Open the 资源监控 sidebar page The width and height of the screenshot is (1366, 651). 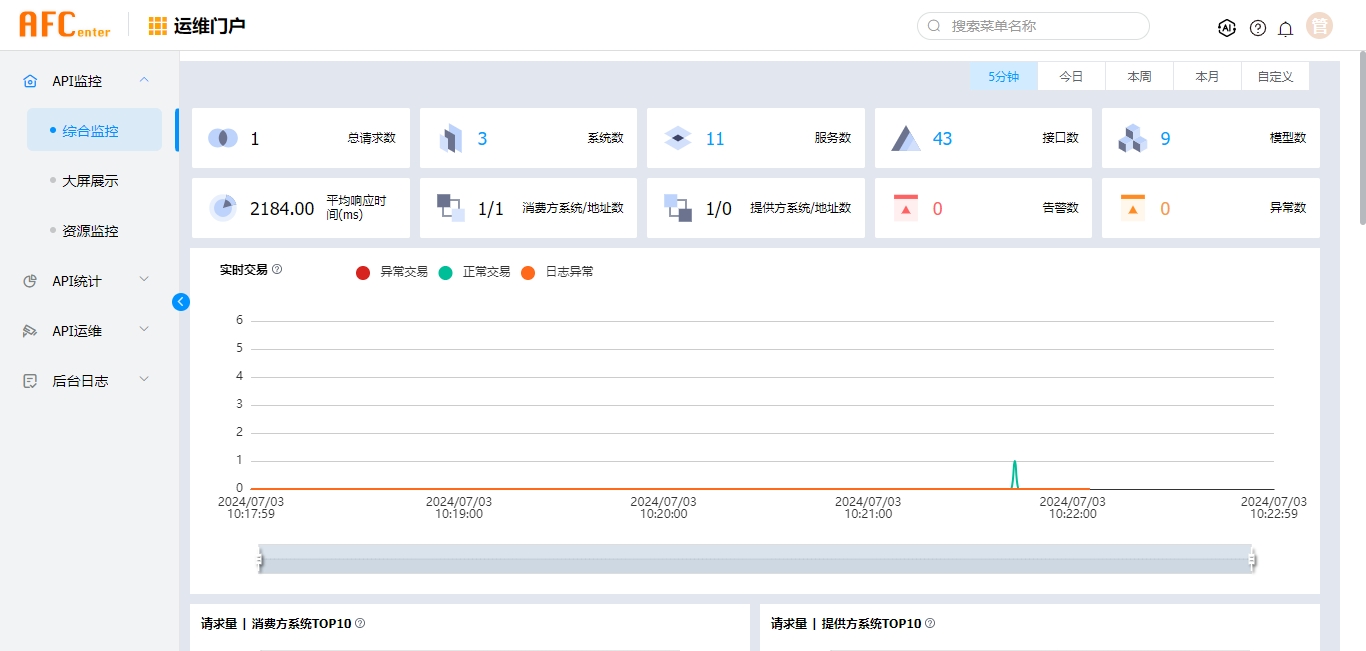[x=90, y=231]
